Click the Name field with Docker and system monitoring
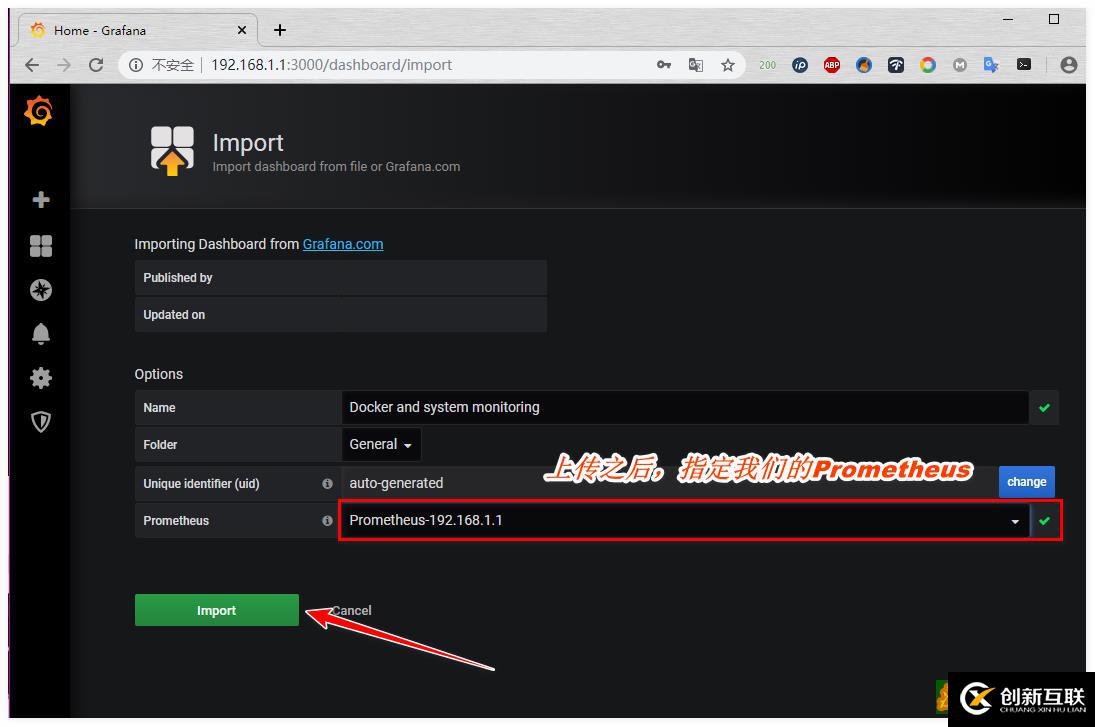This screenshot has height=727, width=1095. pyautogui.click(x=684, y=407)
